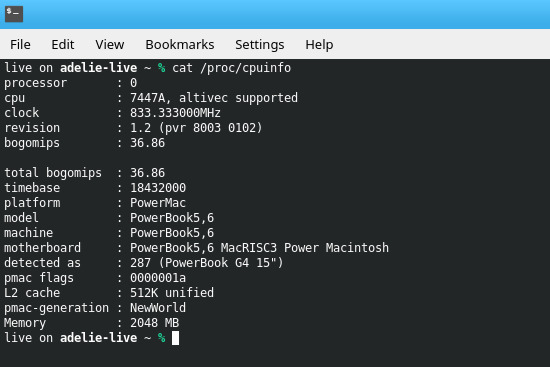Screen dimensions: 550x367
Task: Open the Settings menu
Action: point(260,45)
